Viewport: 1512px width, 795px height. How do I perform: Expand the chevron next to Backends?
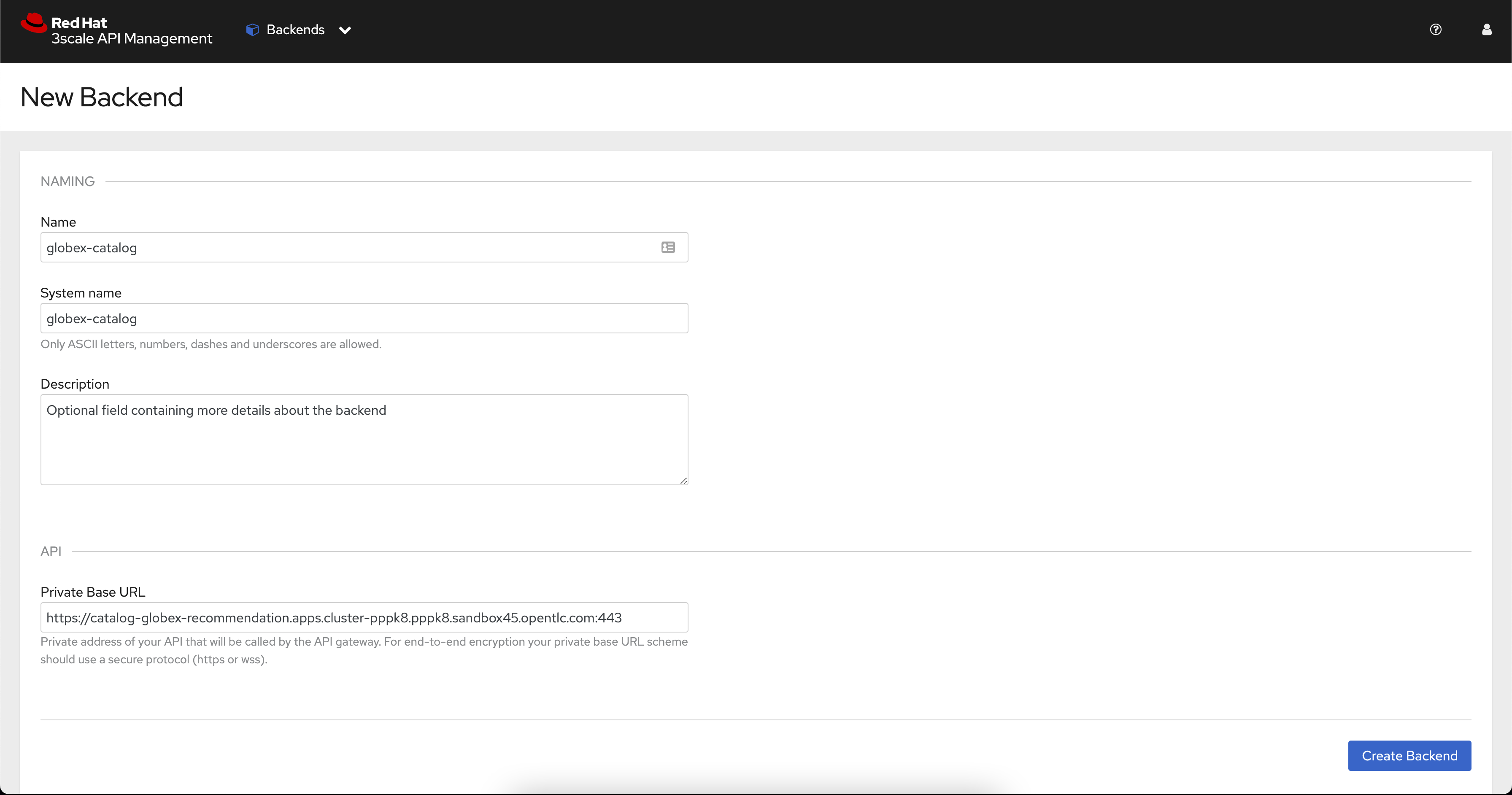coord(345,30)
